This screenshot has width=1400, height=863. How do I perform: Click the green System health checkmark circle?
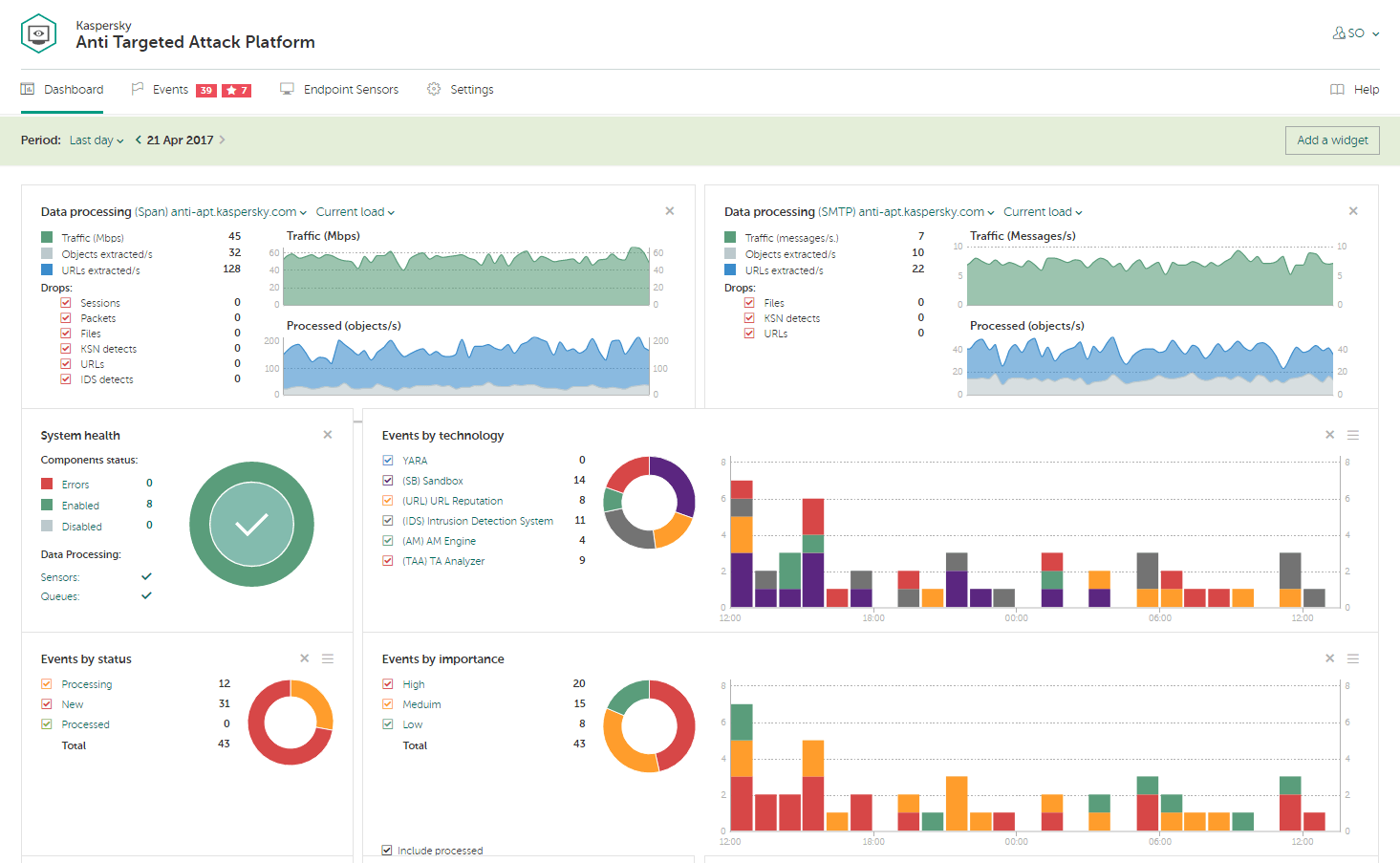pyautogui.click(x=251, y=525)
